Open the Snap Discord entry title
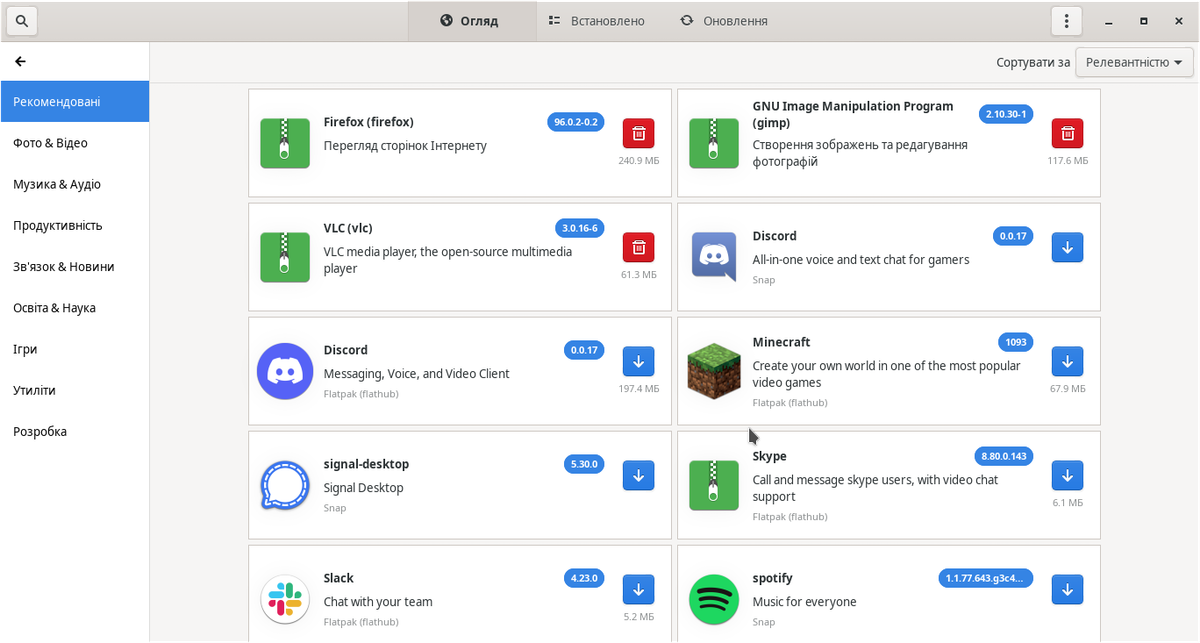The height and width of the screenshot is (643, 1200). (x=774, y=236)
